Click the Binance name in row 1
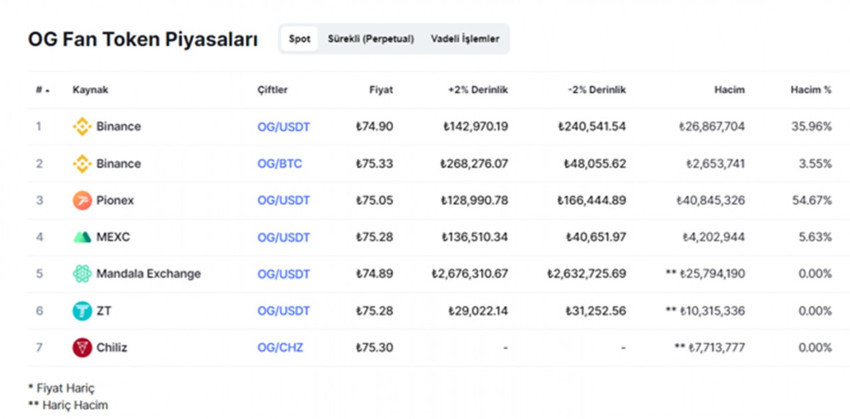 pyautogui.click(x=119, y=127)
